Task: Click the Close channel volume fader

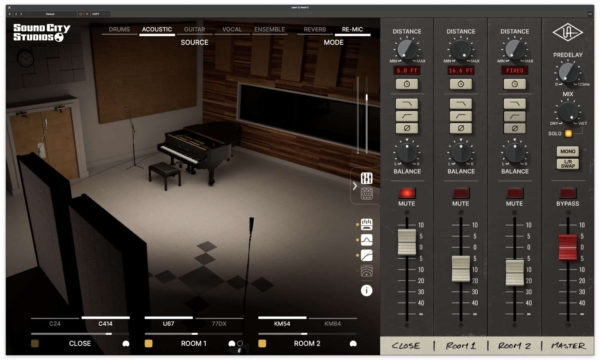Action: [407, 242]
